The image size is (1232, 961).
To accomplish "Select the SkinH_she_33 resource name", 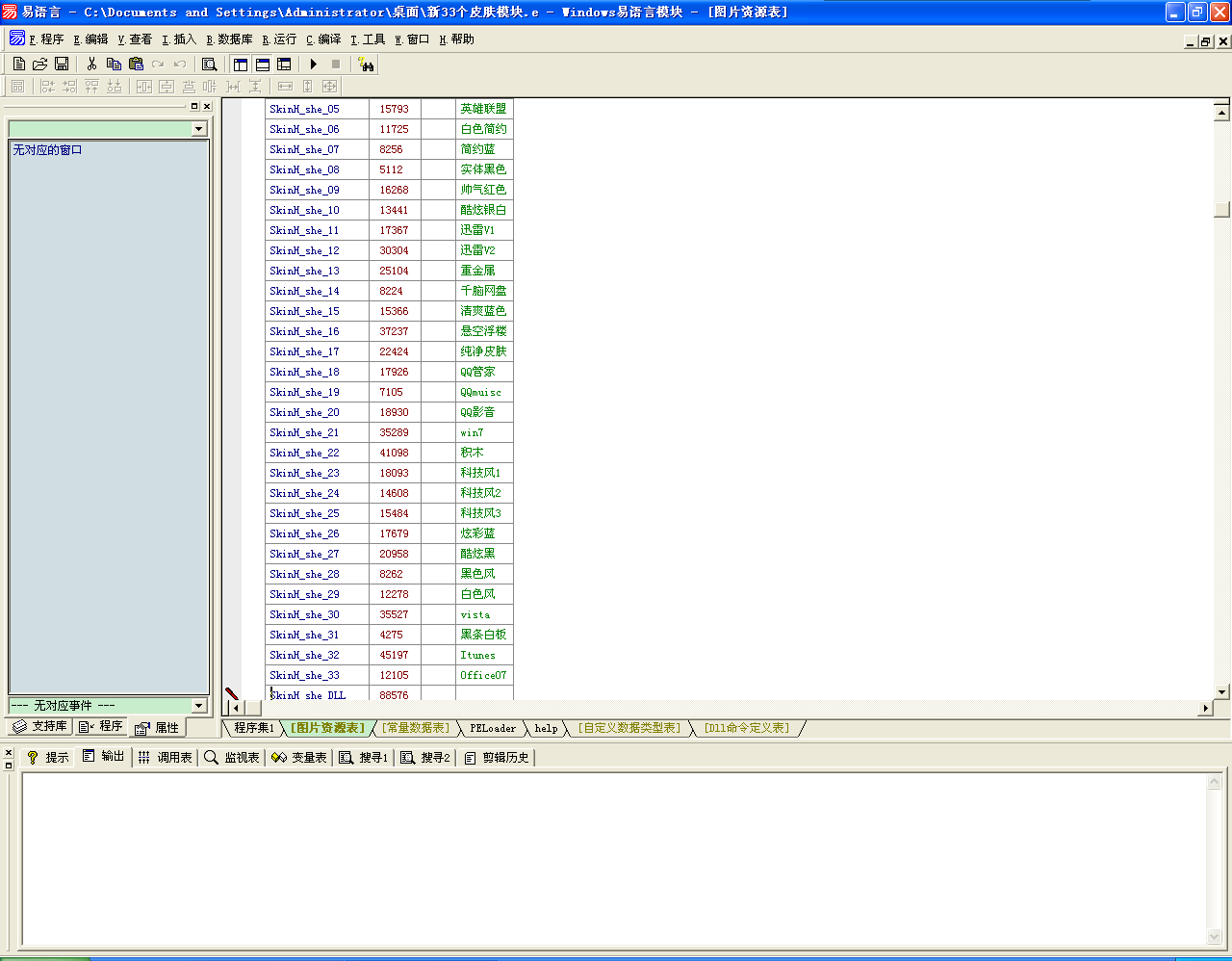I will point(305,675).
